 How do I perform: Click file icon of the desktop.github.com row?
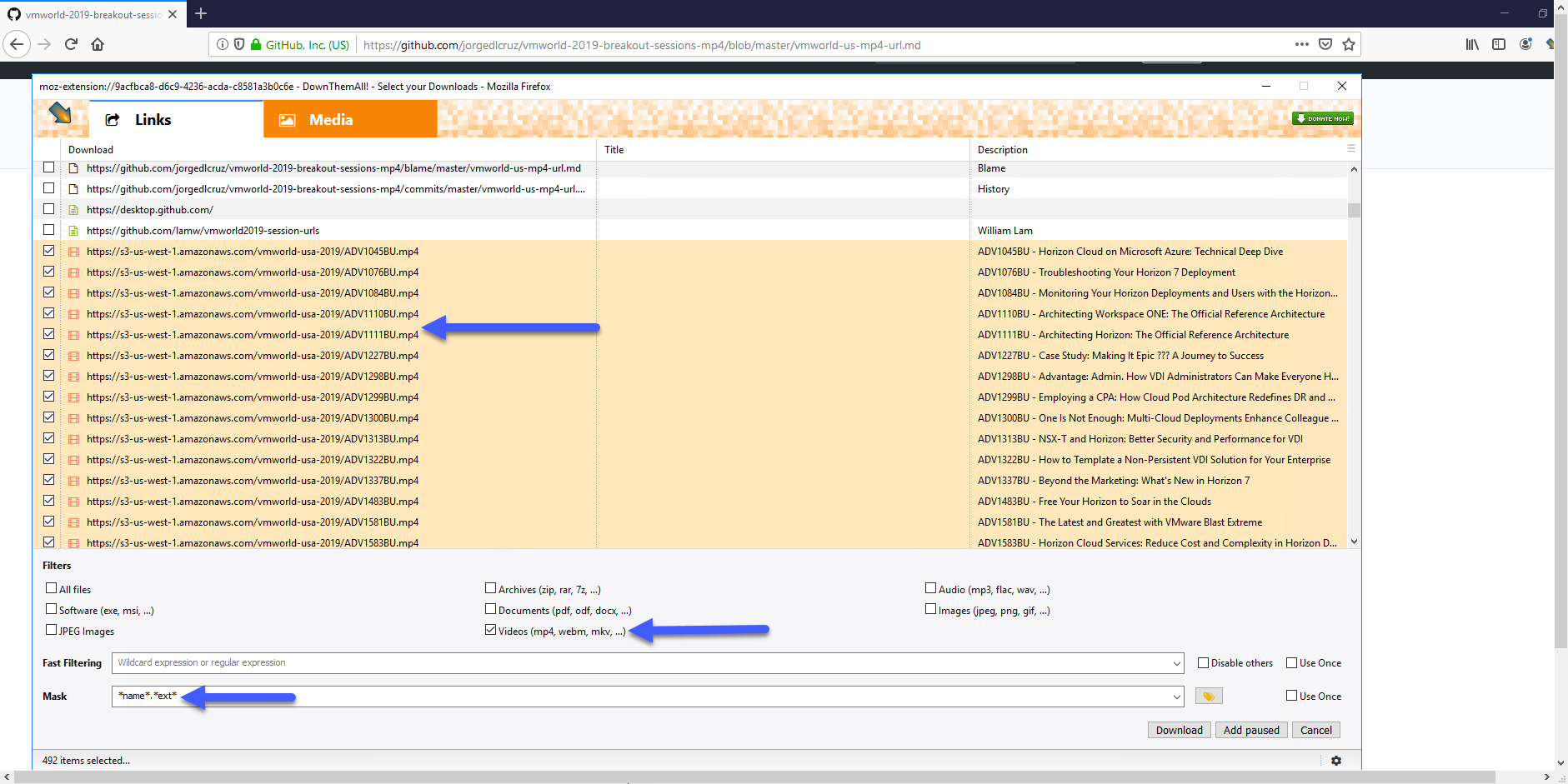pyautogui.click(x=73, y=210)
